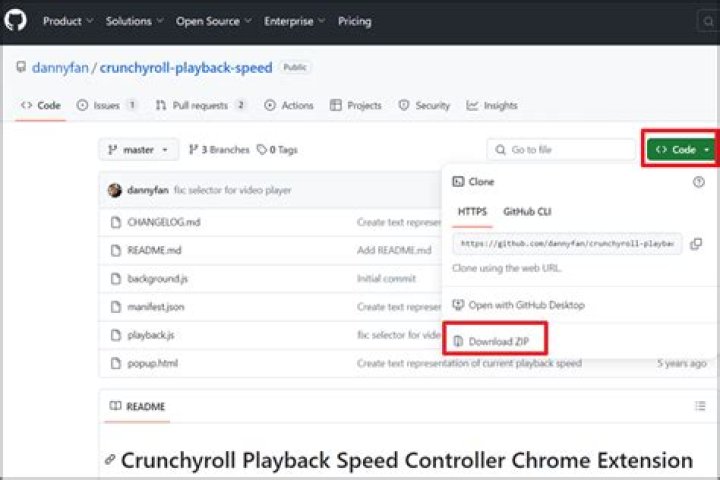Click the file icon beside manifest.json
720x480 pixels.
click(116, 307)
